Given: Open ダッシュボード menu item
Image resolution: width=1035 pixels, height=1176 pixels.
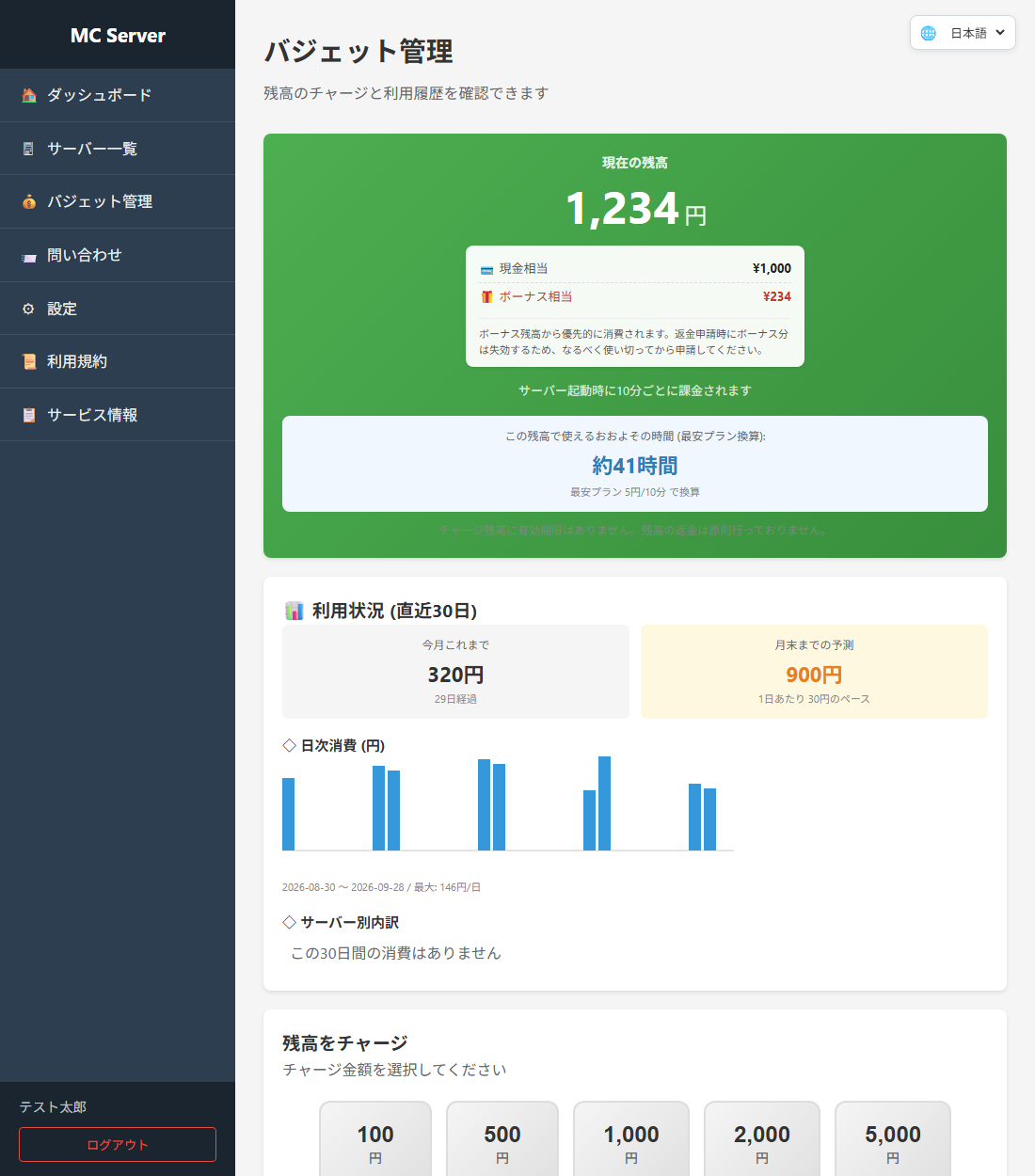Looking at the screenshot, I should 118,95.
